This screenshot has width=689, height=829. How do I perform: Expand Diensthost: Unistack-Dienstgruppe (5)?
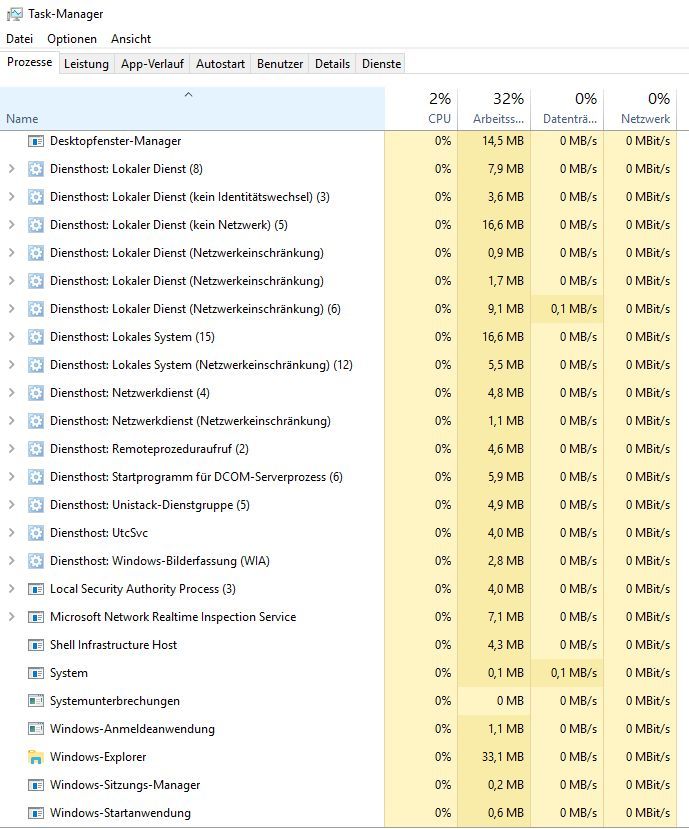(11, 505)
